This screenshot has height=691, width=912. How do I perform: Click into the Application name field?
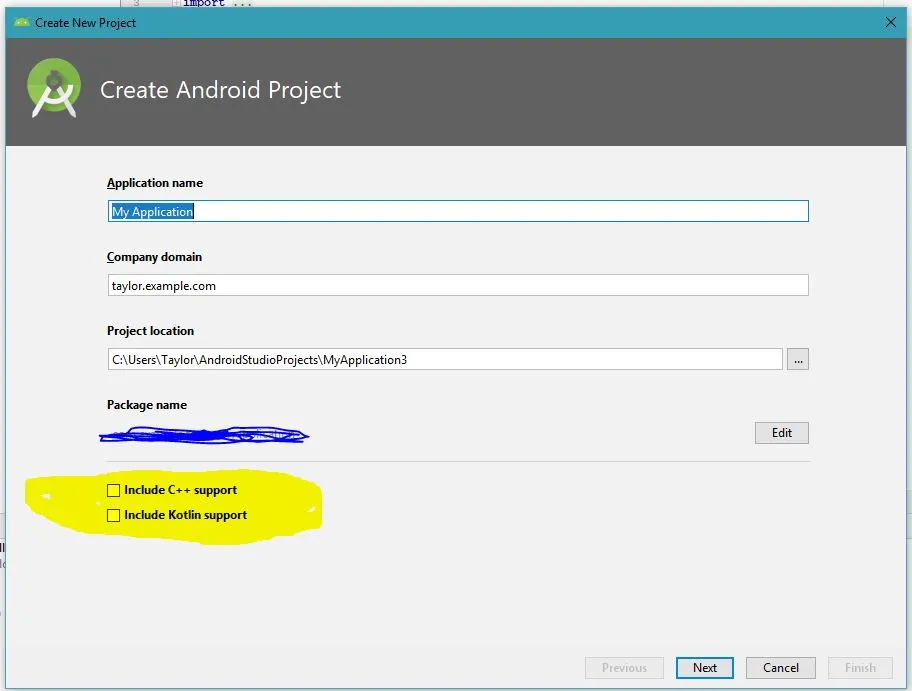(458, 211)
